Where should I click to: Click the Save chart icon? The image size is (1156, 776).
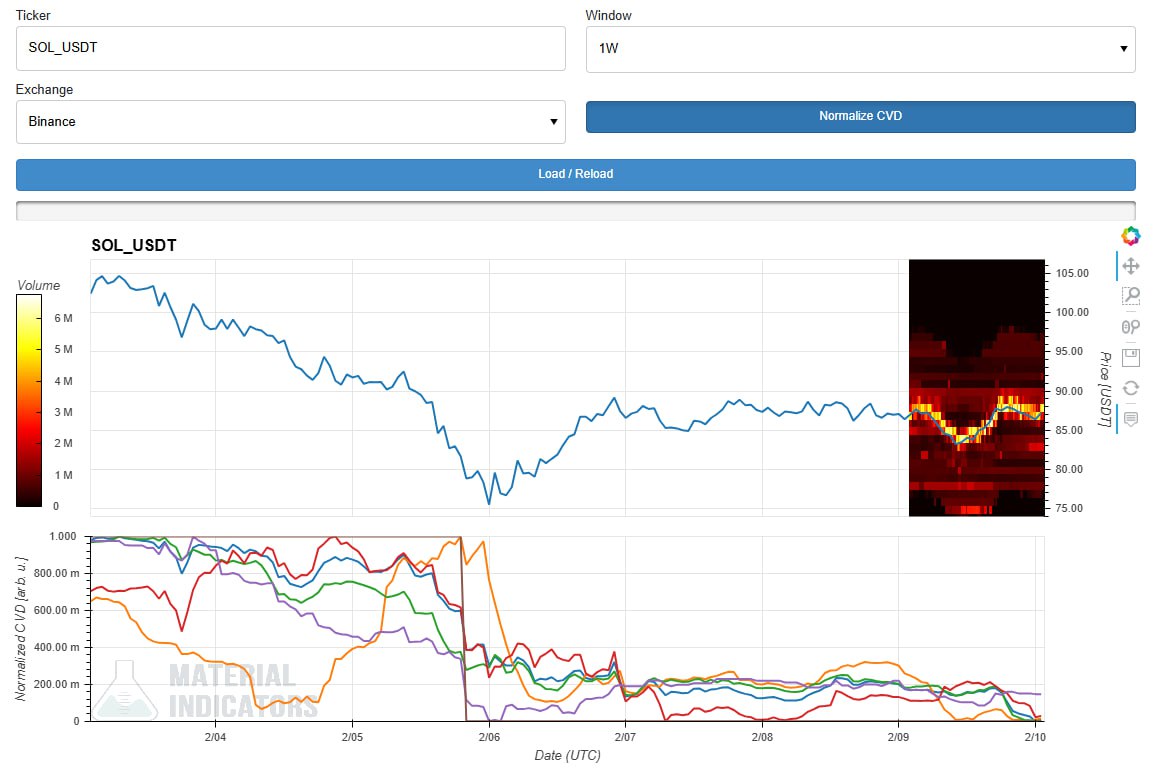click(1130, 357)
